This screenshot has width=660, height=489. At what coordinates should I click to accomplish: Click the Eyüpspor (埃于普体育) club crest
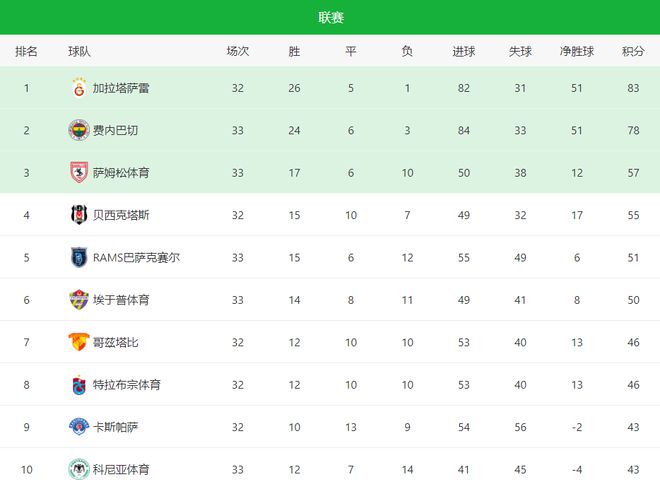click(x=78, y=300)
